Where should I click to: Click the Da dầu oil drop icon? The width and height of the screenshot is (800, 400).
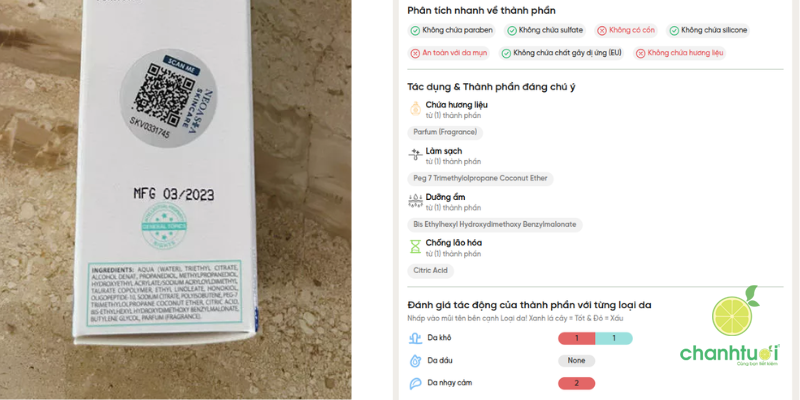415,361
